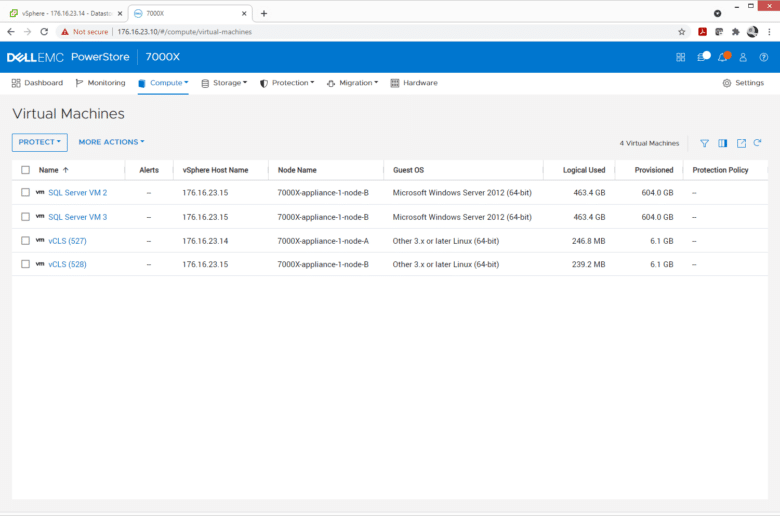Image resolution: width=780 pixels, height=516 pixels.
Task: Reload the browser page
Action: coord(44,32)
